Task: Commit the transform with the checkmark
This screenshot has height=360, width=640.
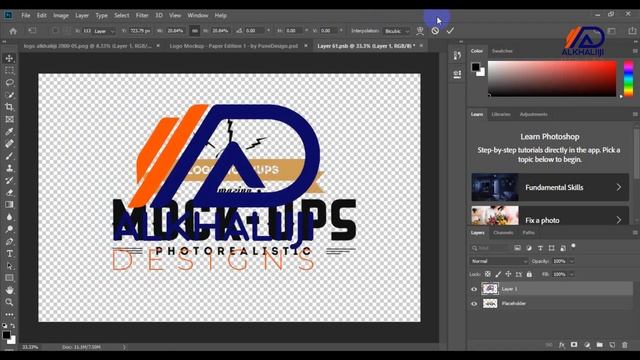Action: (x=450, y=31)
